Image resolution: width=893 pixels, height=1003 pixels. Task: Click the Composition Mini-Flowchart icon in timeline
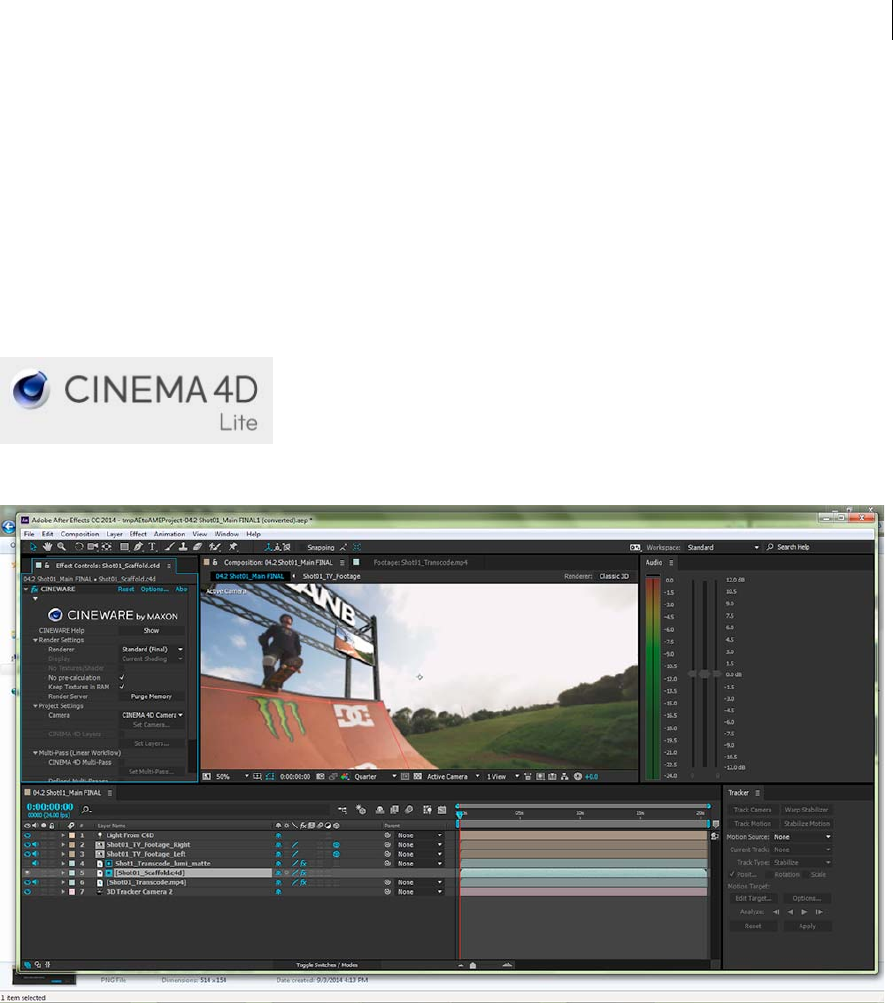tap(343, 810)
